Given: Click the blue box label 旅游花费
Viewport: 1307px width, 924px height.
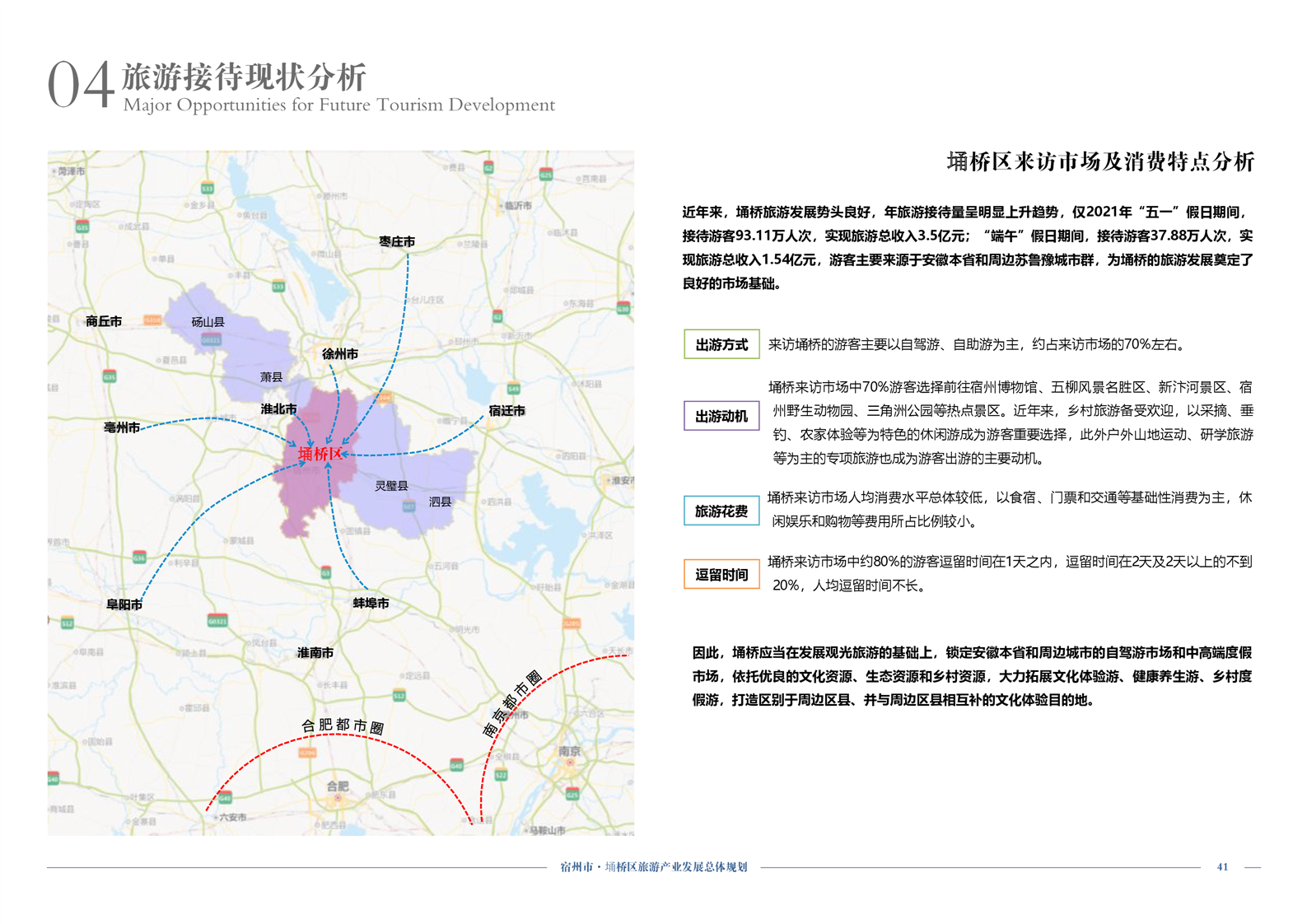Looking at the screenshot, I should (721, 511).
